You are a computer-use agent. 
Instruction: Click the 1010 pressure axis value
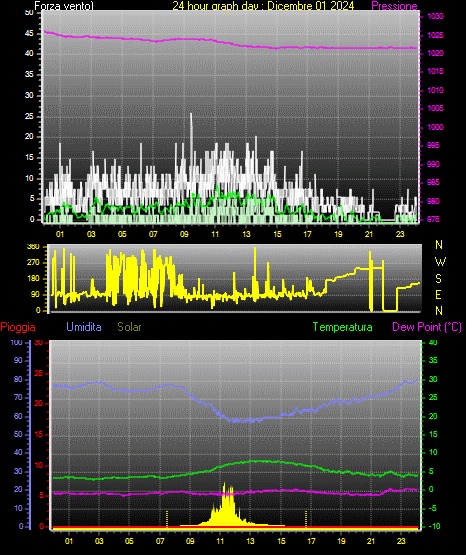pos(435,90)
